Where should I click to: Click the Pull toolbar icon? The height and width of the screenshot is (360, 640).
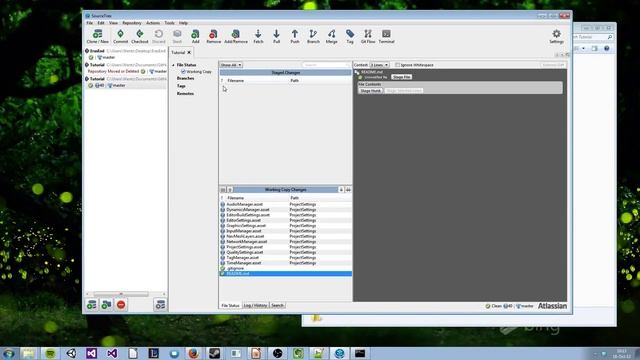pyautogui.click(x=276, y=36)
